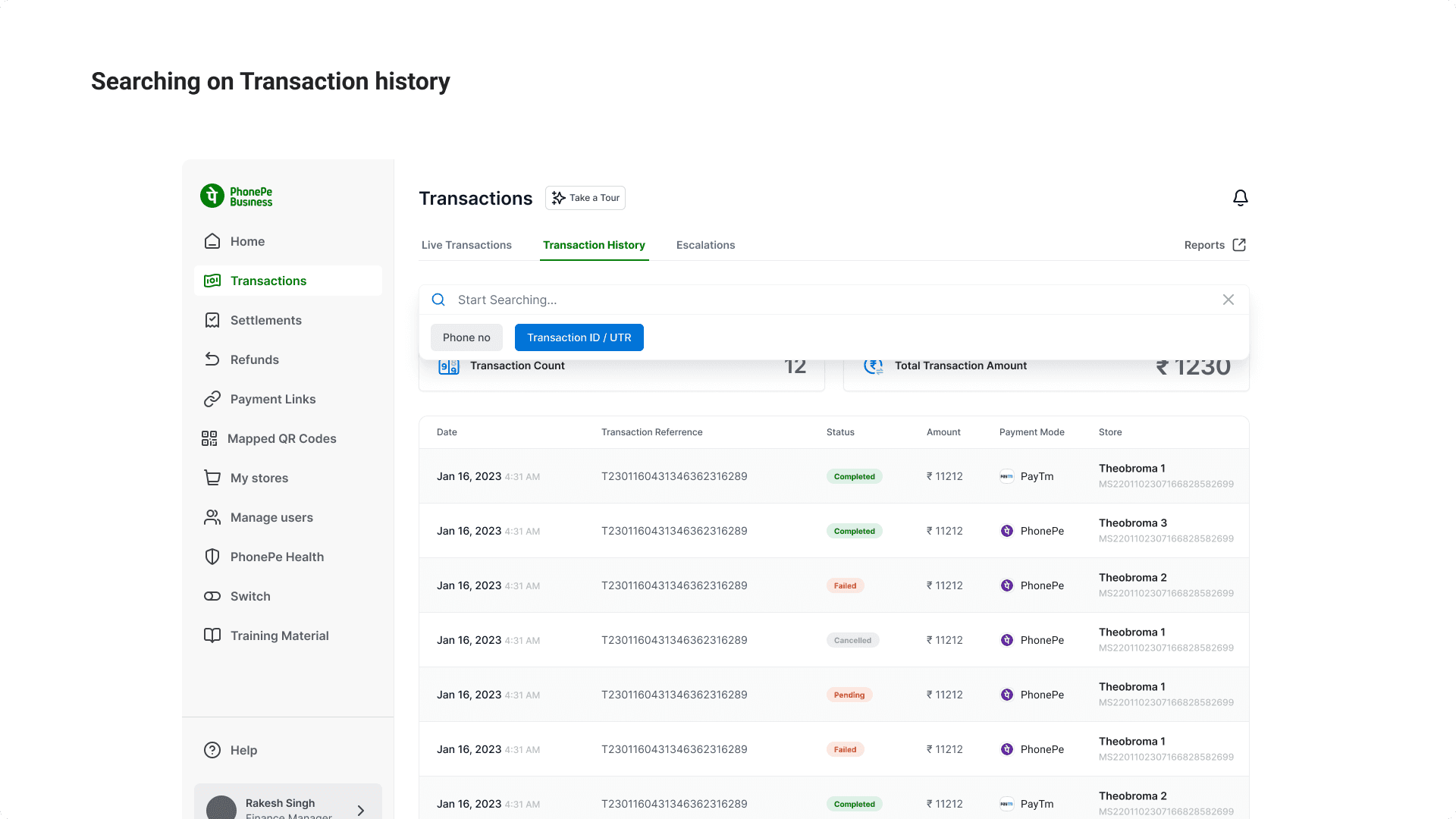Open Mapped QR Codes page
The width and height of the screenshot is (1456, 819).
281,438
